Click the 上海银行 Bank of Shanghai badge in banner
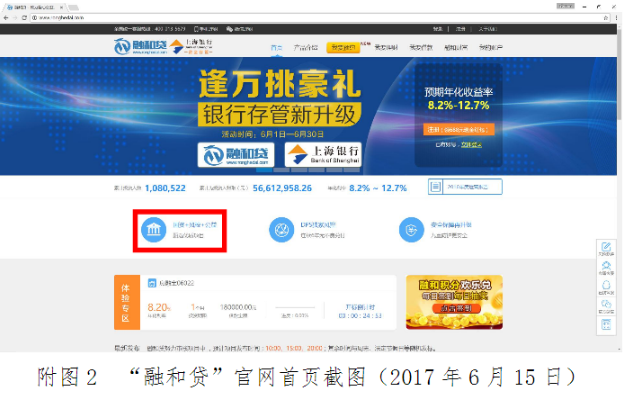 pyautogui.click(x=323, y=155)
